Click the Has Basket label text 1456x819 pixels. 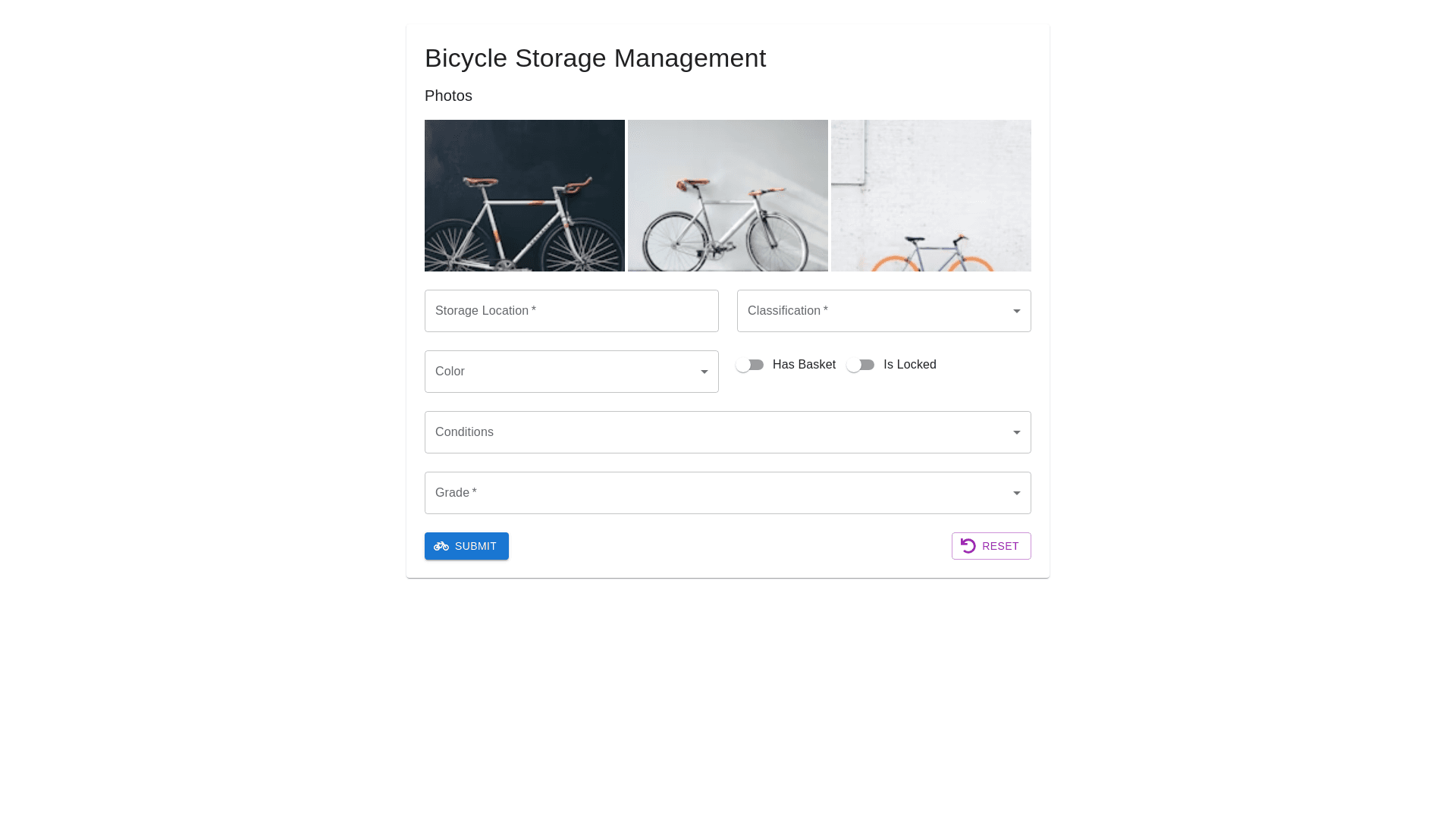click(804, 365)
